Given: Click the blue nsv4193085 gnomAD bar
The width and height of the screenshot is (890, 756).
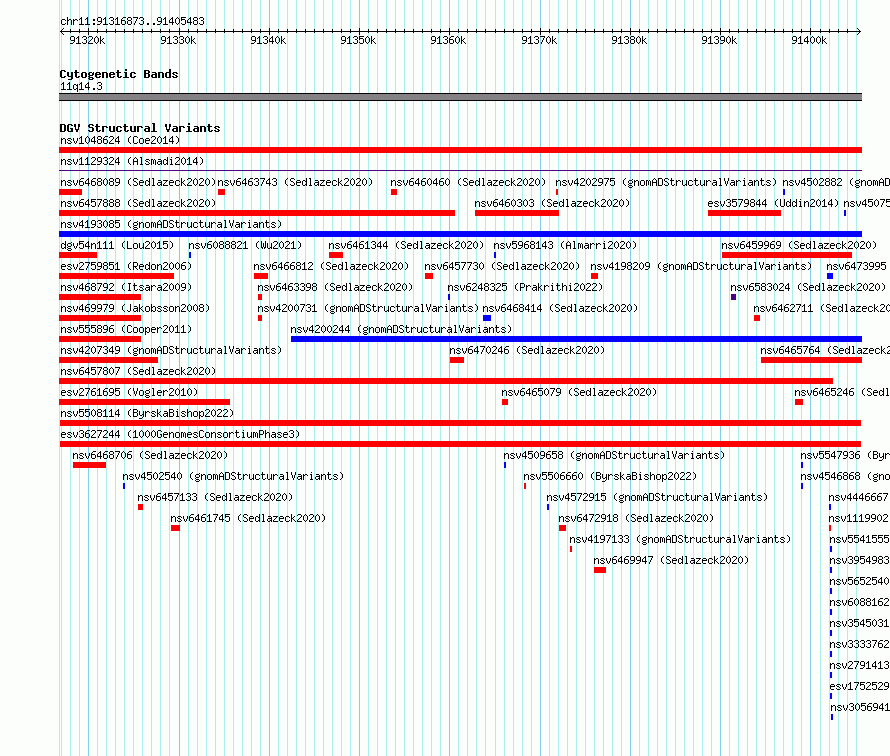Looking at the screenshot, I should (460, 234).
